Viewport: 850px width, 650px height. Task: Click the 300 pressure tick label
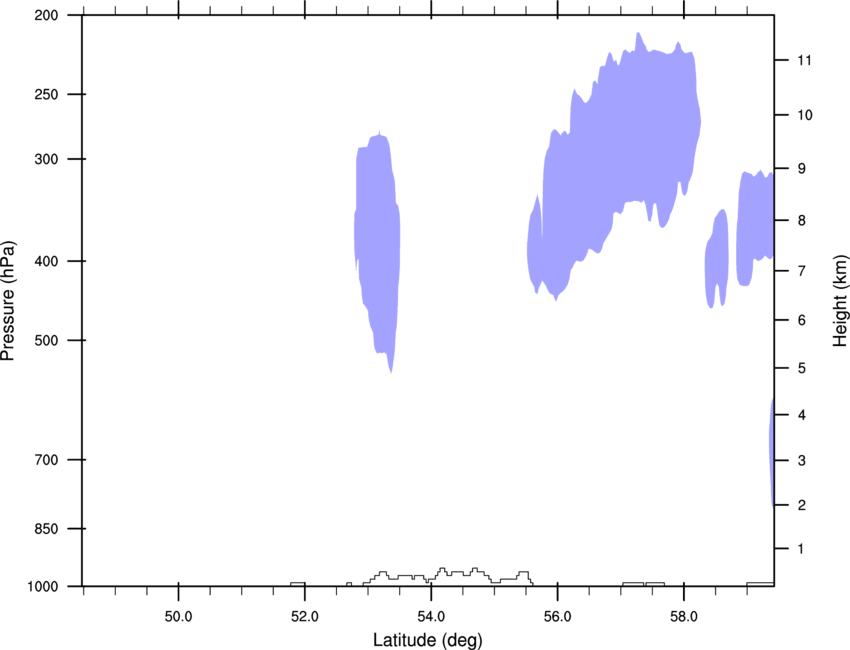(47, 159)
